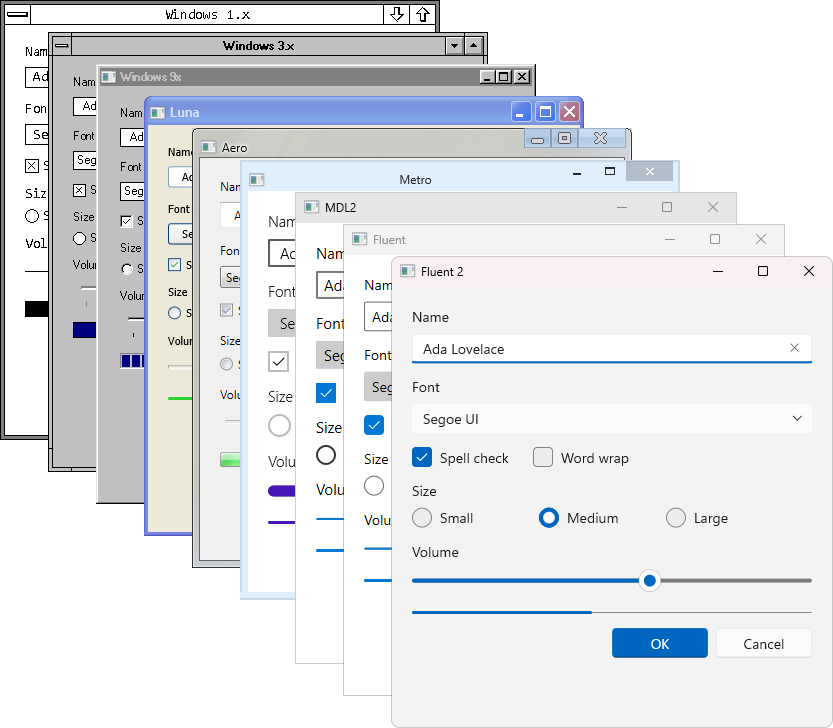Viewport: 833px width, 728px height.
Task: Maximize the Metro window
Action: pyautogui.click(x=610, y=171)
